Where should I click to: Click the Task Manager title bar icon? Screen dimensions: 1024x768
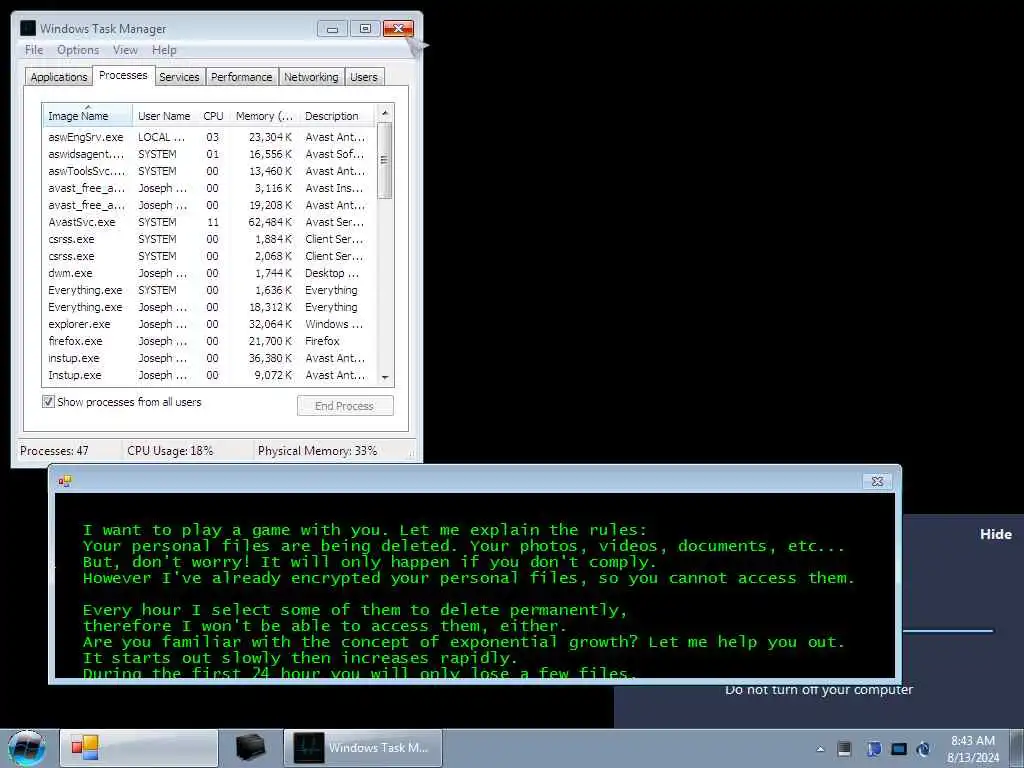(27, 28)
